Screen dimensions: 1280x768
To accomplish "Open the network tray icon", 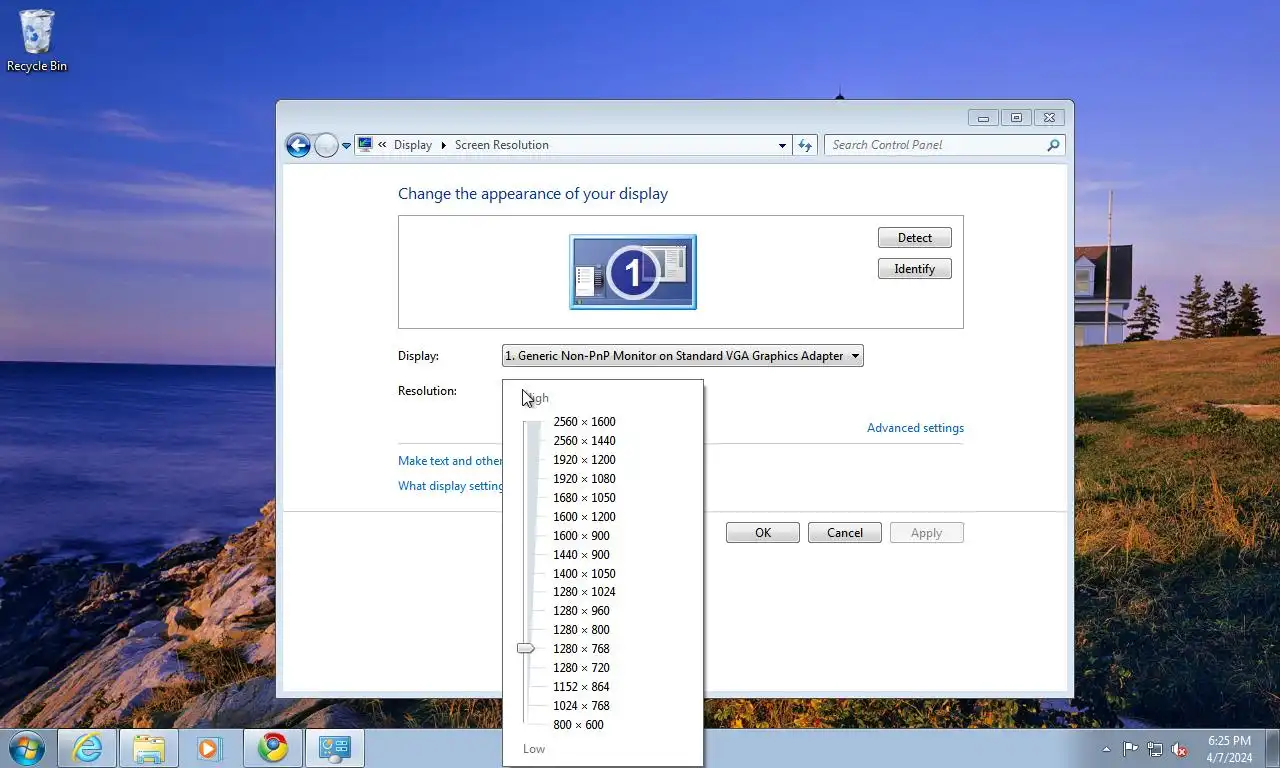I will tap(1155, 749).
